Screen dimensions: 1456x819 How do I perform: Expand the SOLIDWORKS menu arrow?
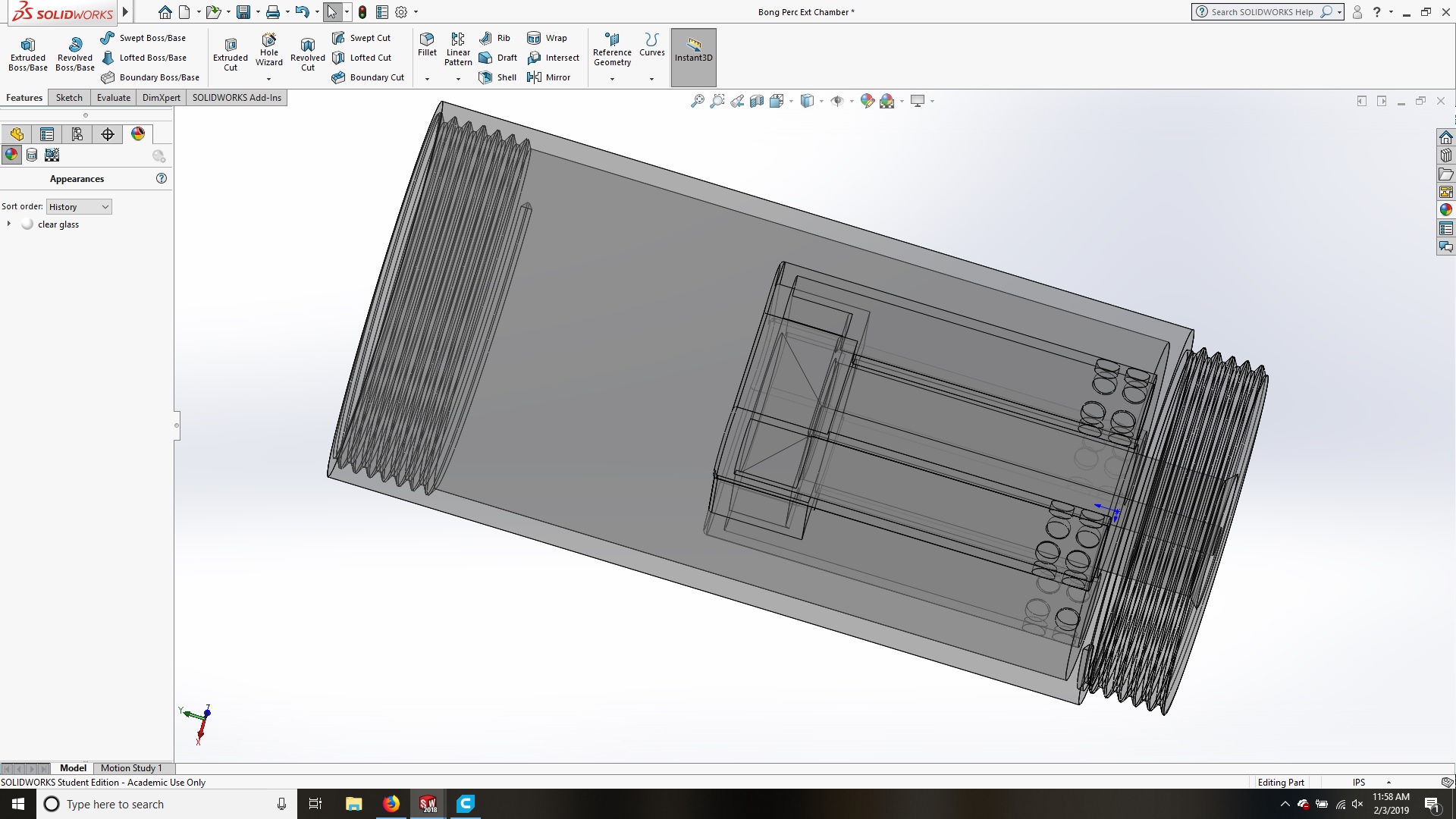click(x=125, y=12)
